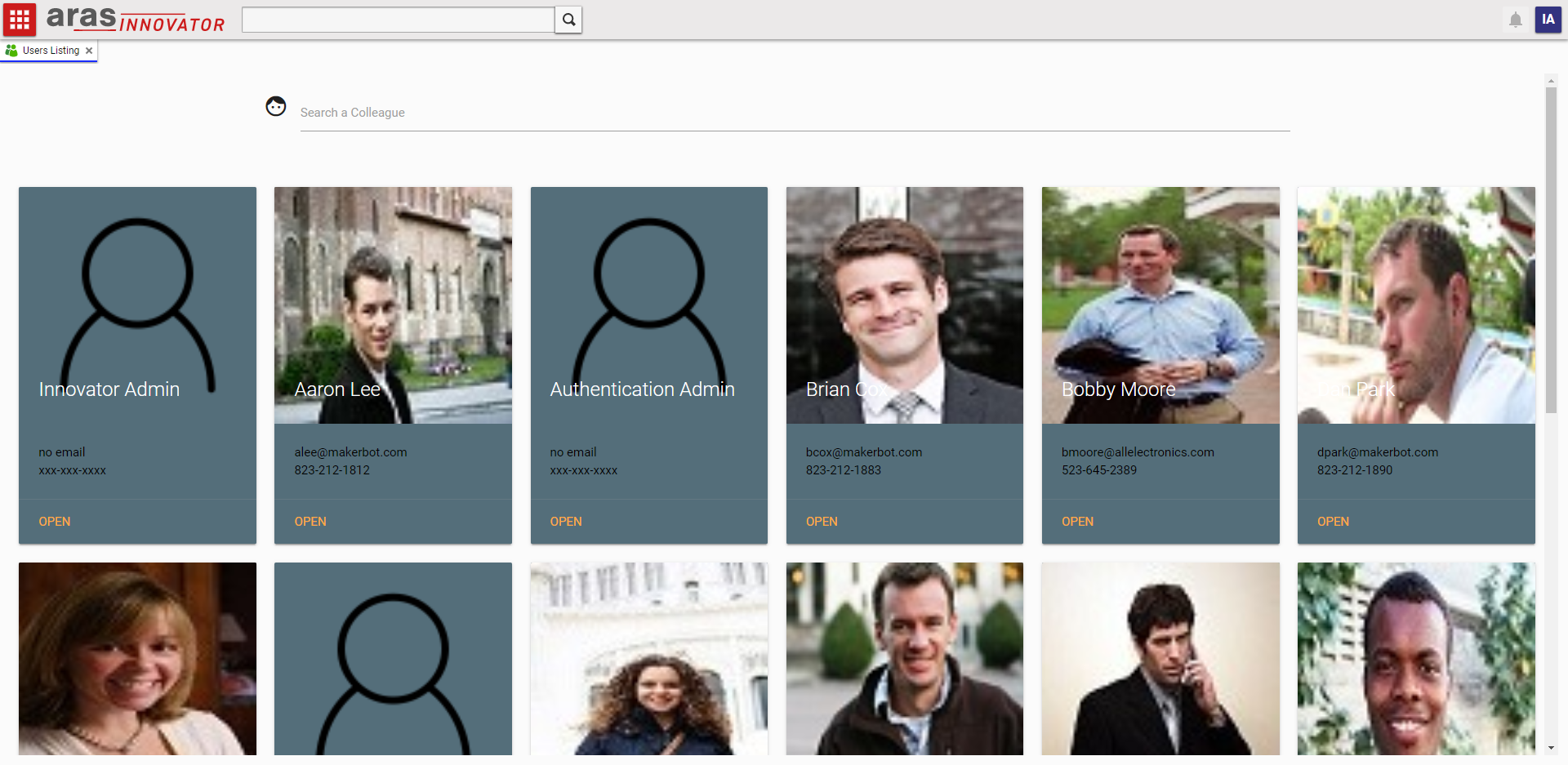1568x765 pixels.
Task: Open Bobby Moore's card
Action: coord(1077,522)
